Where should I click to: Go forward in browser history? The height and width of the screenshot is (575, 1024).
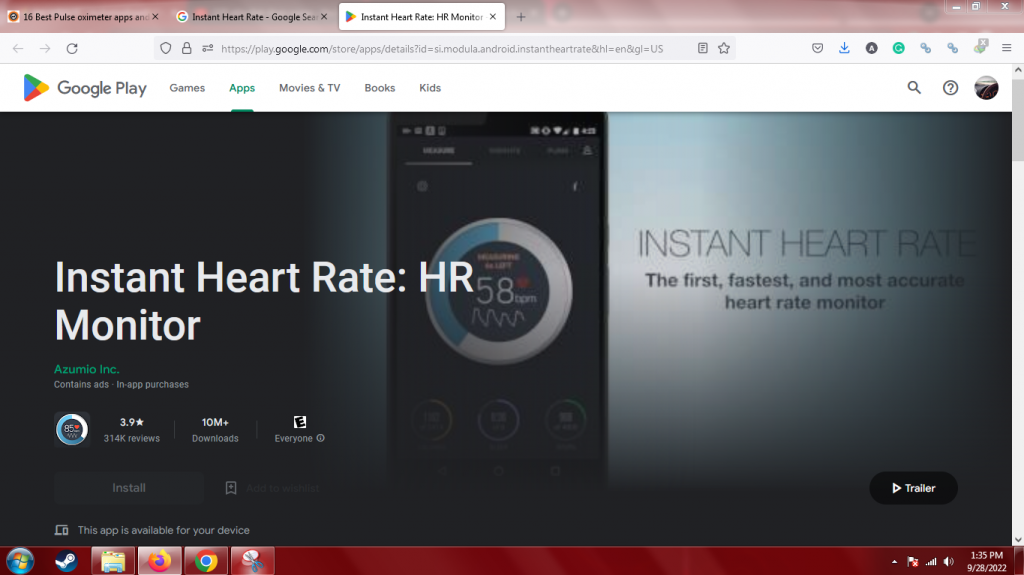tap(45, 48)
